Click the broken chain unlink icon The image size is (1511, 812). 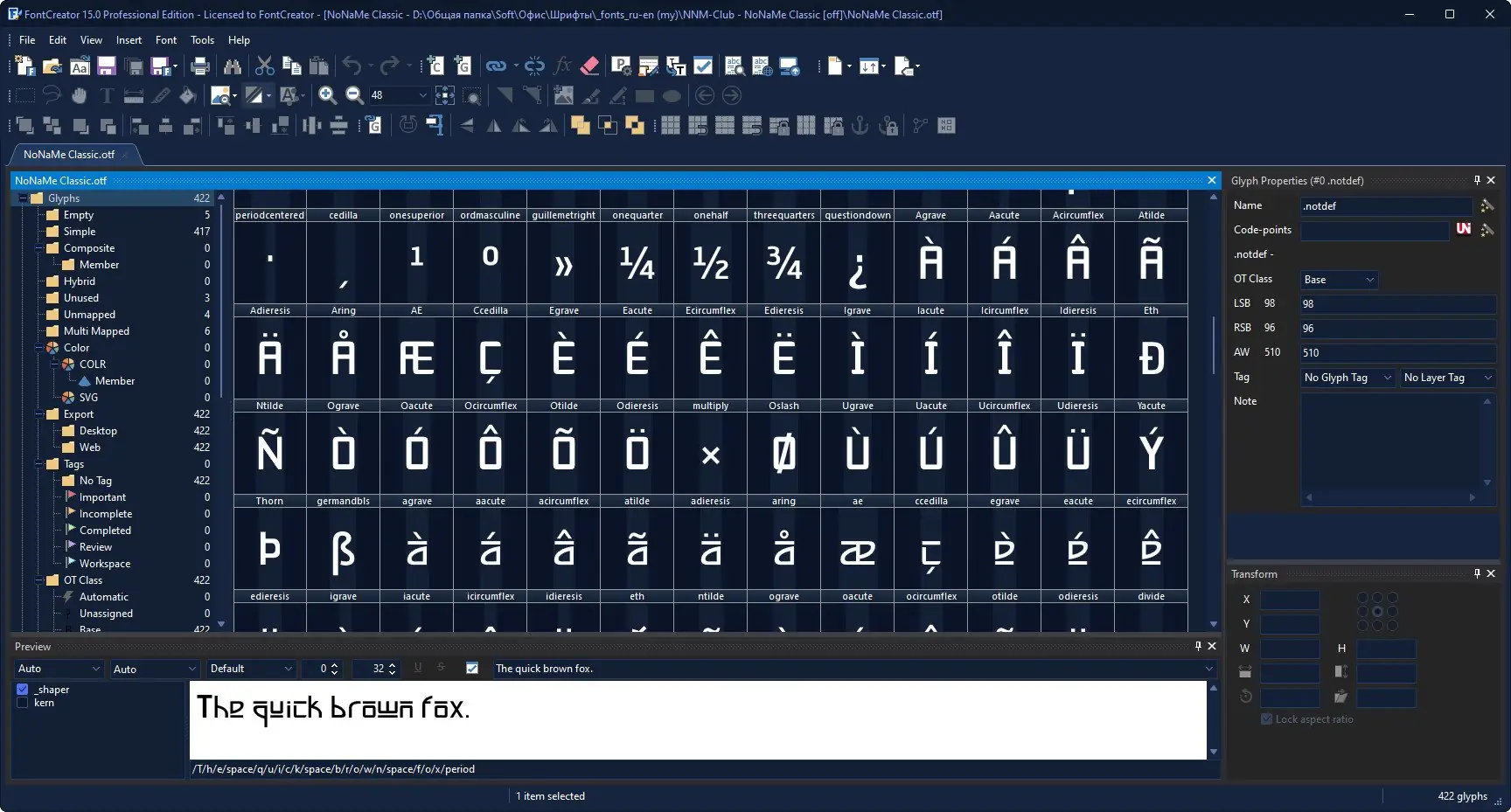pos(534,66)
